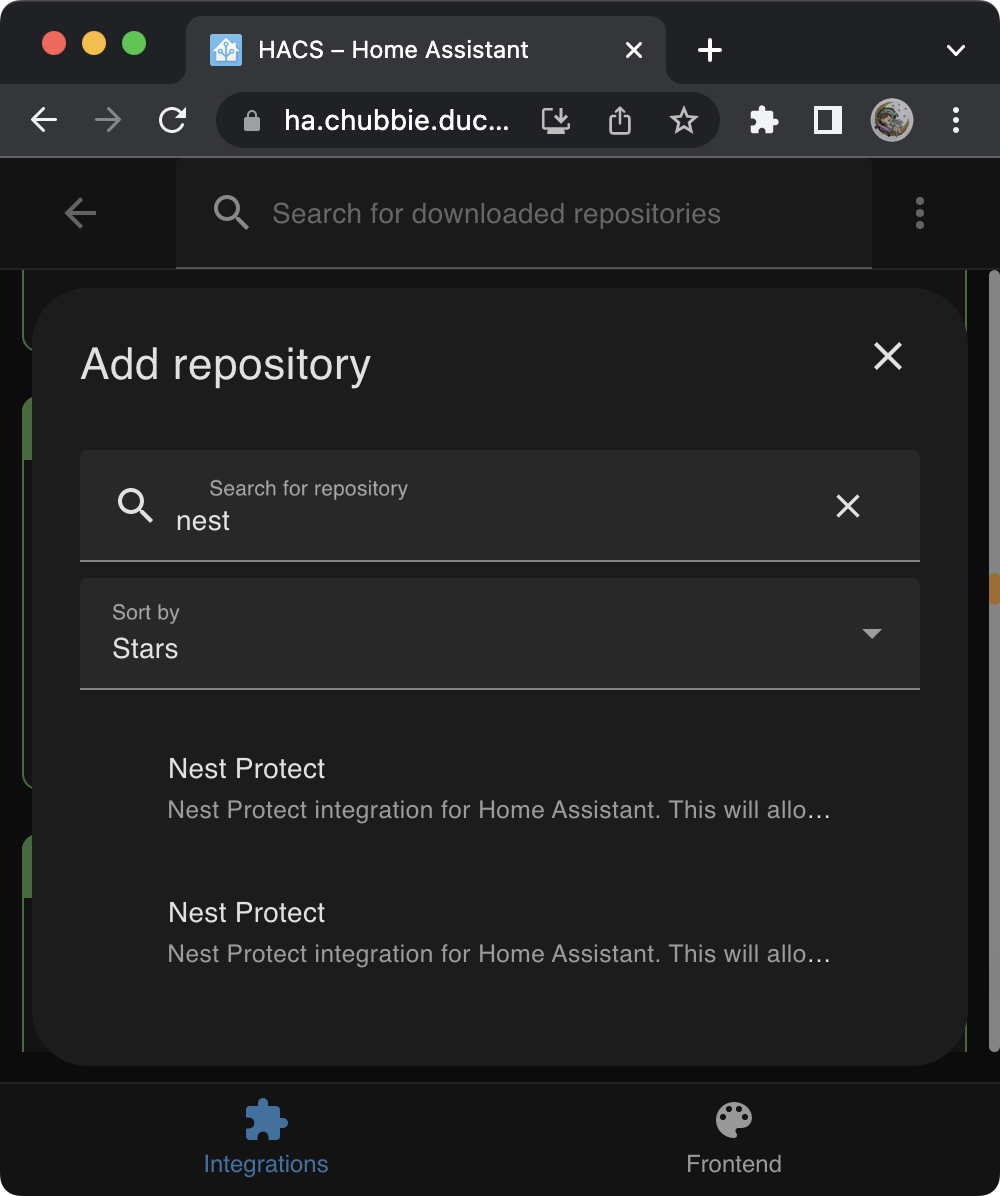Clear the repository search with the X icon

coord(848,506)
